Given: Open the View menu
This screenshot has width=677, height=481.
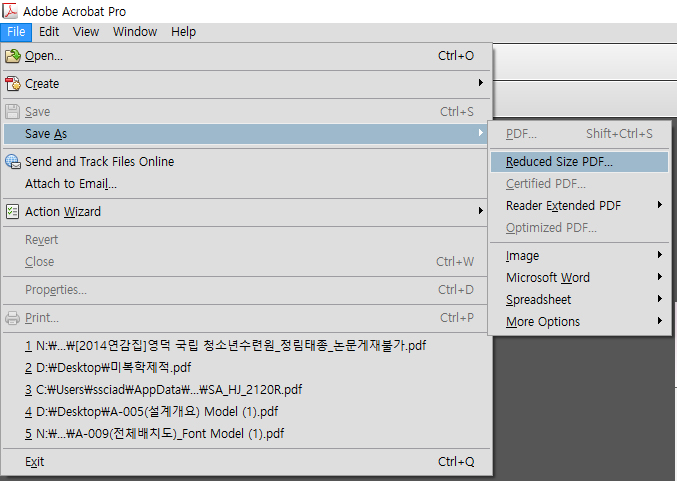Looking at the screenshot, I should [86, 32].
